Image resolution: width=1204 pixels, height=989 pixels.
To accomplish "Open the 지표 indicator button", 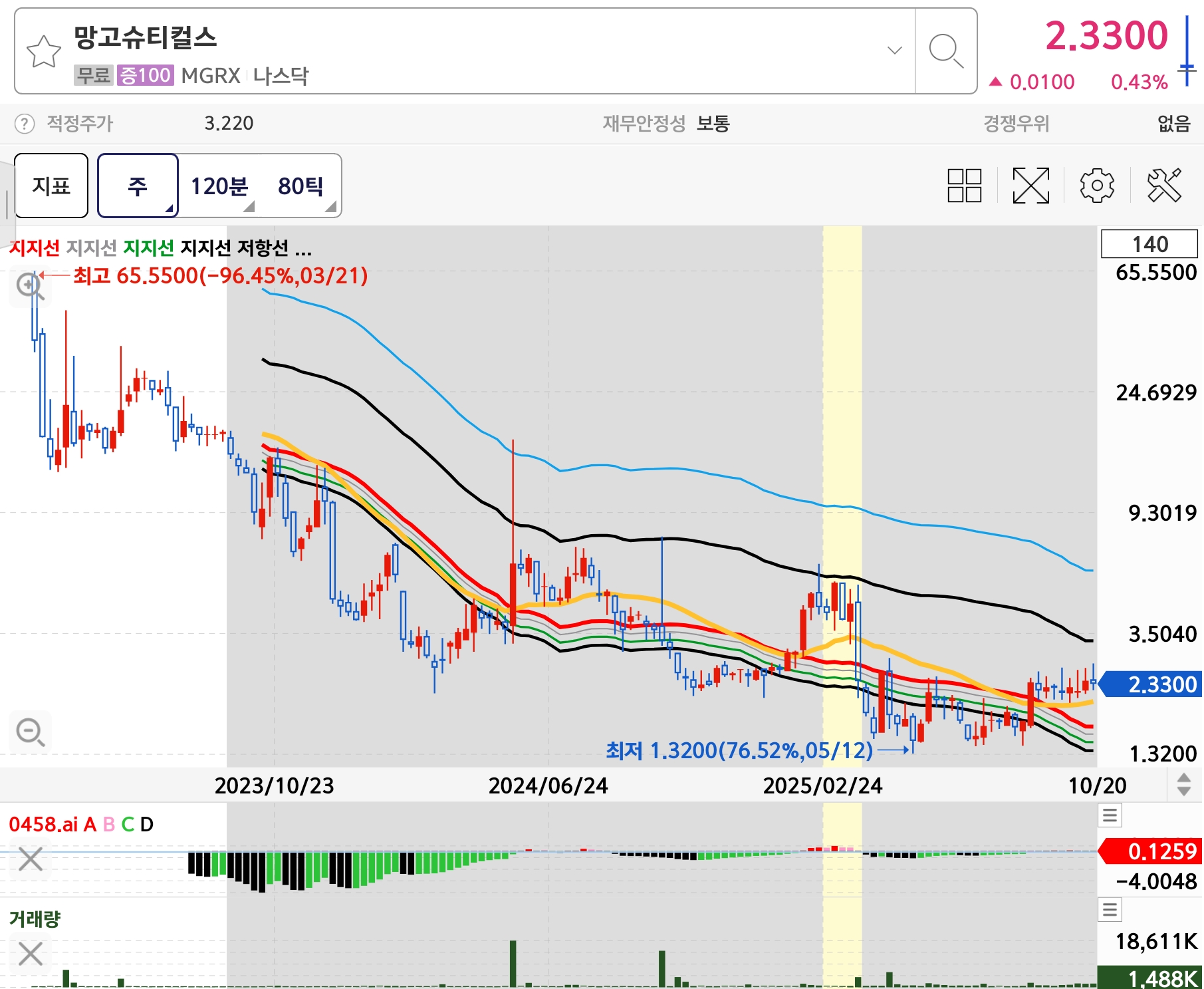I will tap(51, 186).
